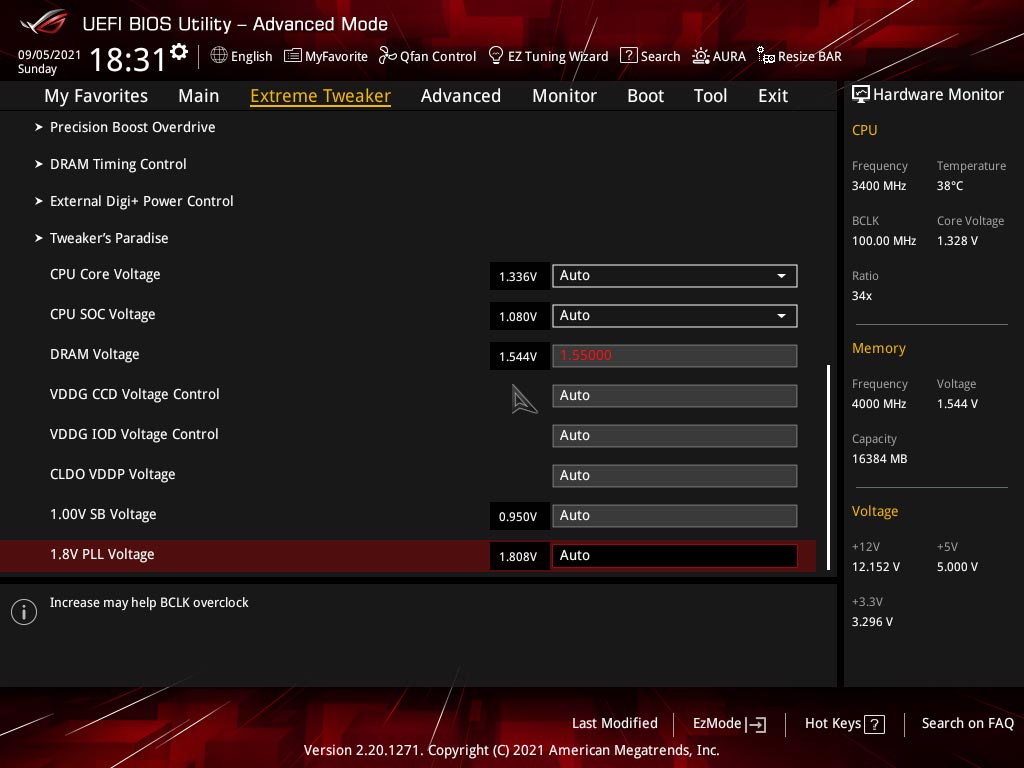Screen dimensions: 1024x768
Task: Launch EZ Tuning Wizard label
Action: [558, 56]
